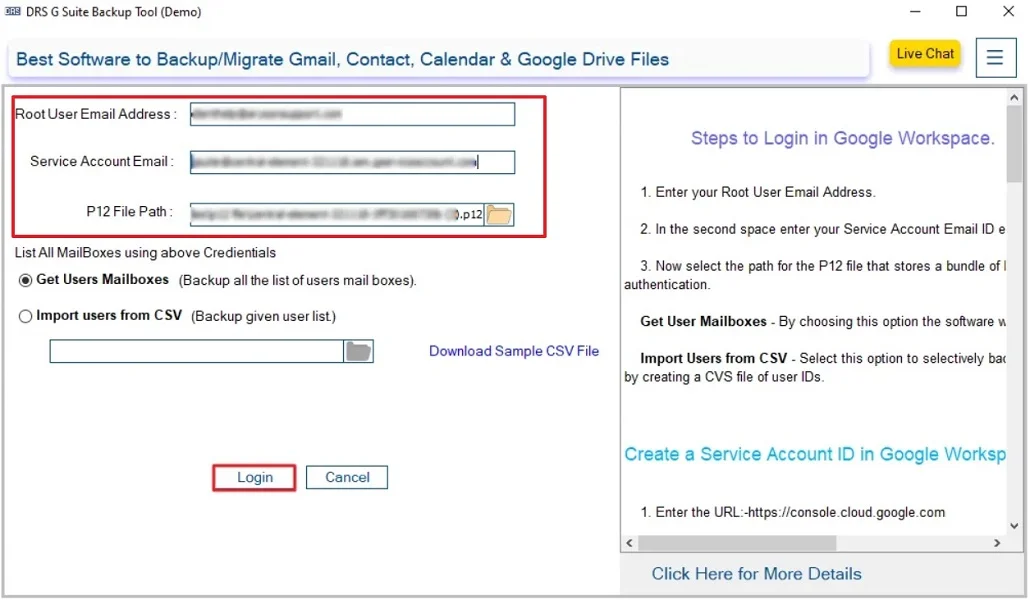
Task: Open Click Here for More Details
Action: click(756, 573)
